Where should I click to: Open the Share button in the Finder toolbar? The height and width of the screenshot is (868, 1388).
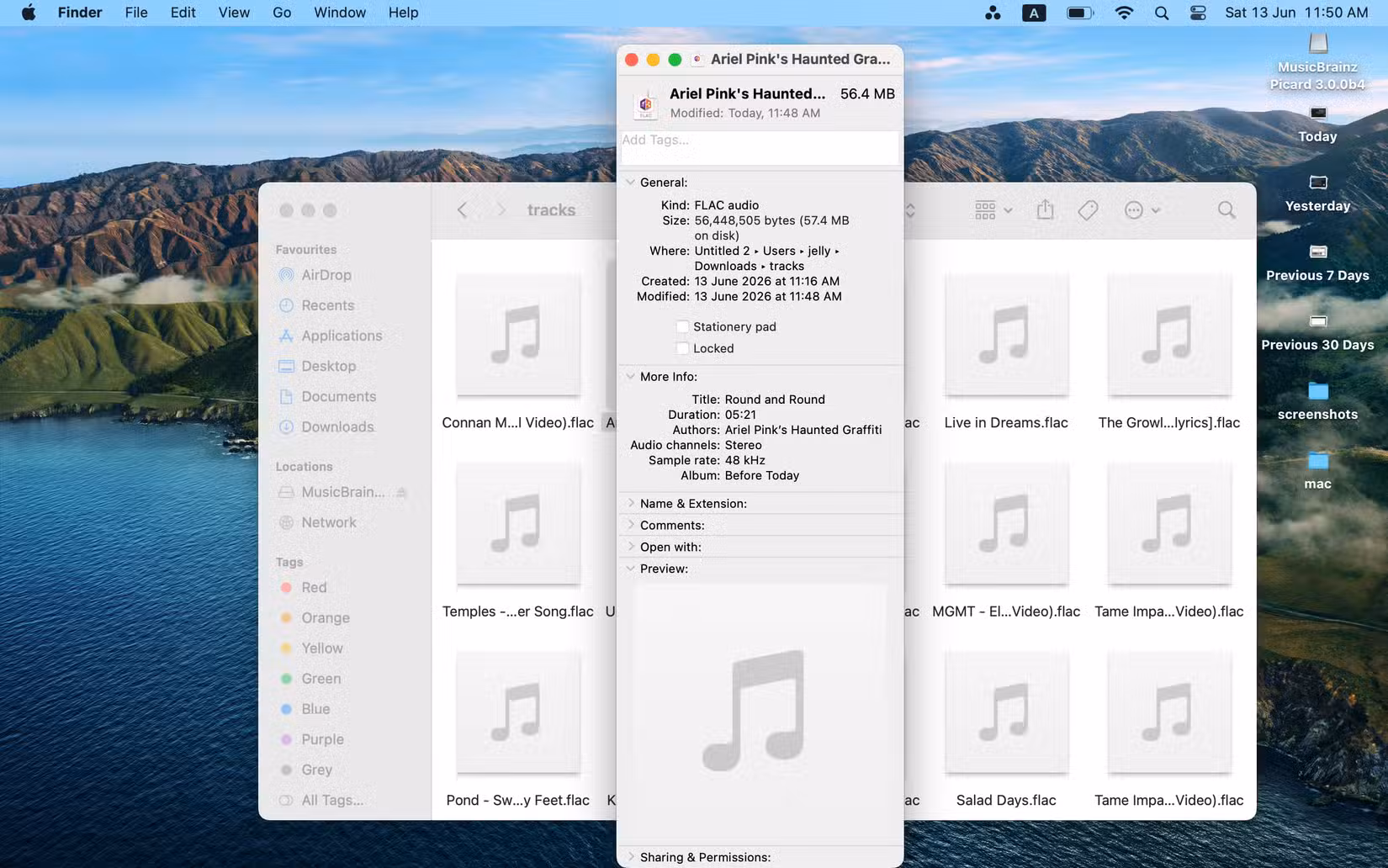(x=1045, y=209)
